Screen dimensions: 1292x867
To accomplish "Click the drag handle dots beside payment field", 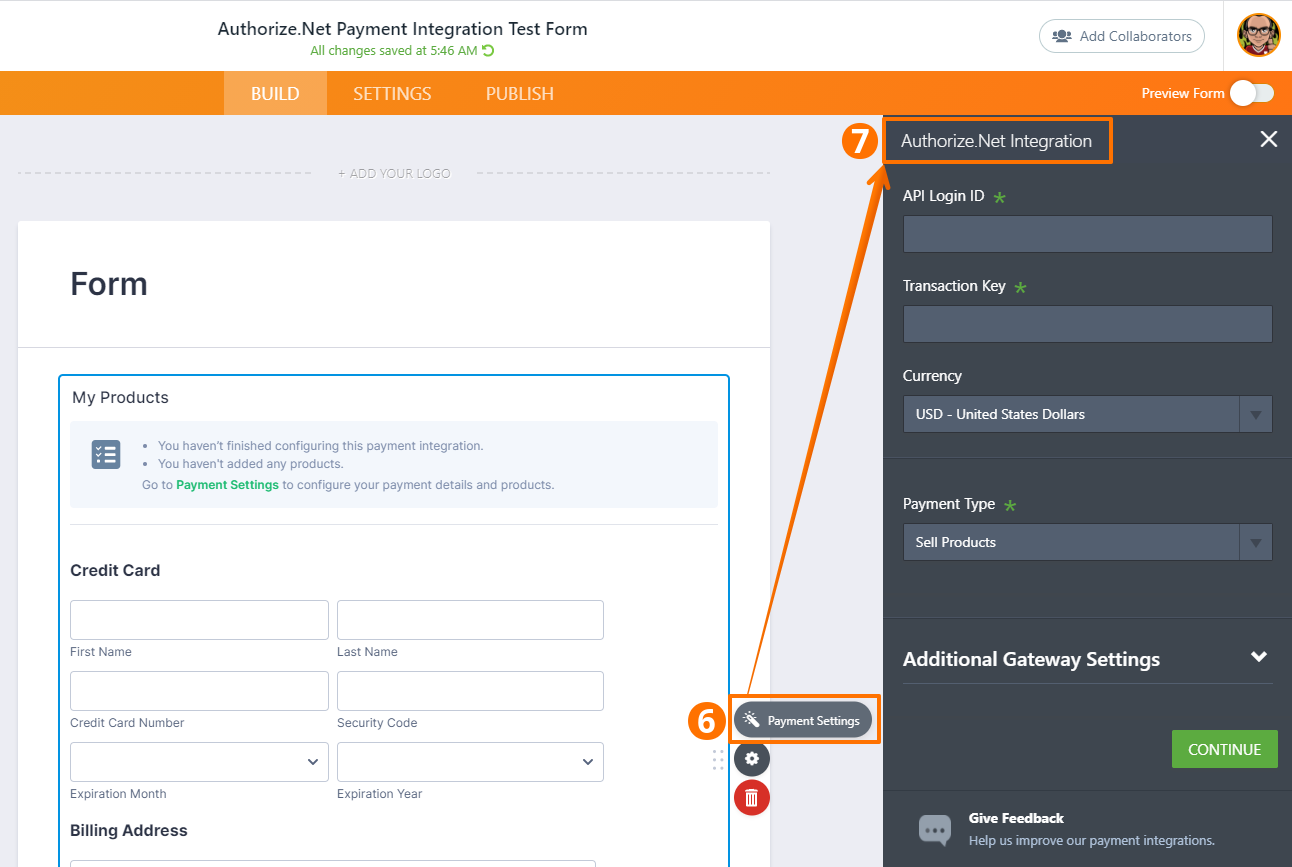I will [x=718, y=760].
